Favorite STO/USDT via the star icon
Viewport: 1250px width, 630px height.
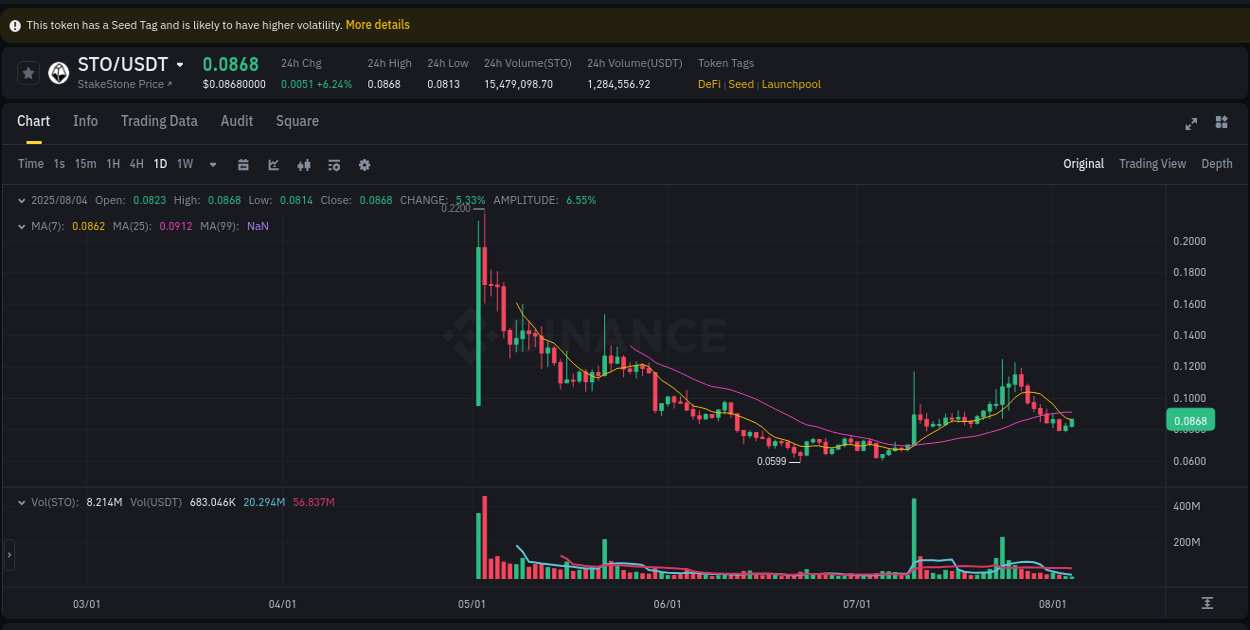point(28,72)
